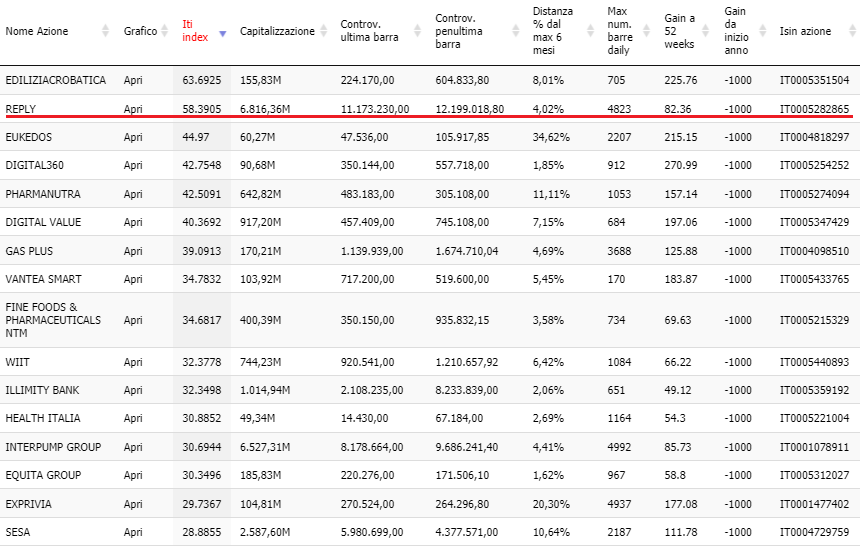Click the Capitalizzazione column header text
Screen dimensions: 860x546
click(x=277, y=31)
